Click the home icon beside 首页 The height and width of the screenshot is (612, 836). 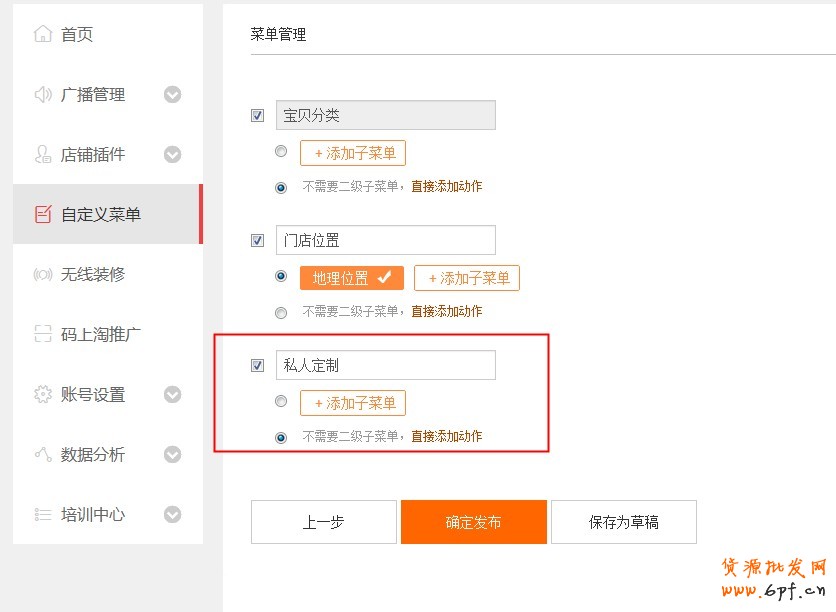[42, 35]
